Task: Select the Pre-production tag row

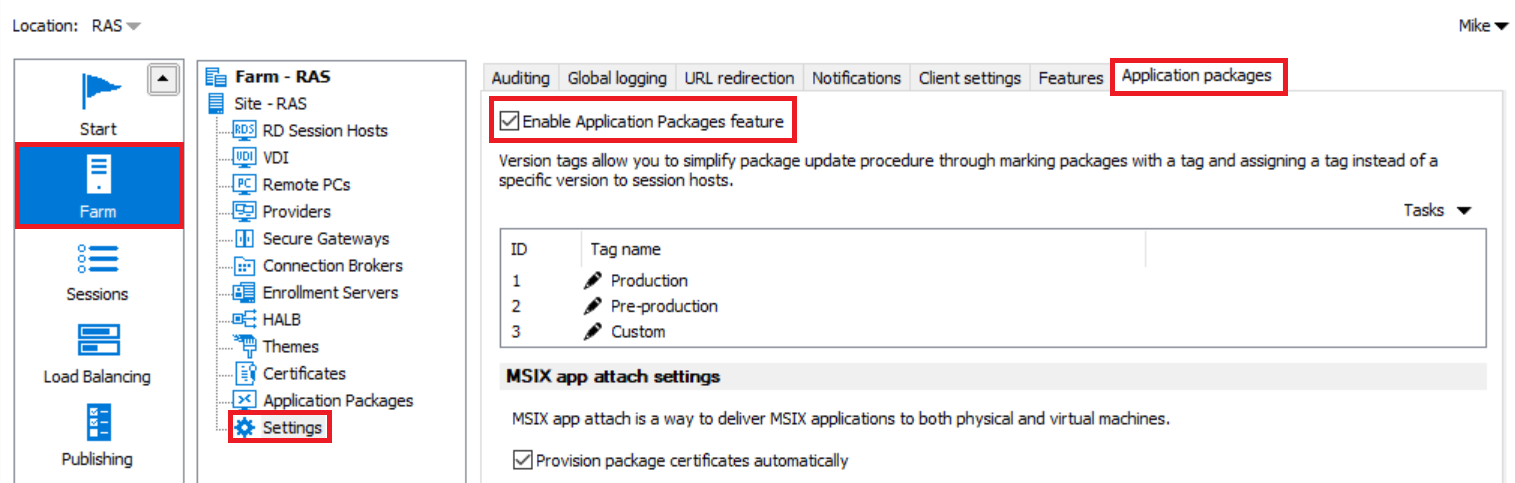Action: (663, 306)
